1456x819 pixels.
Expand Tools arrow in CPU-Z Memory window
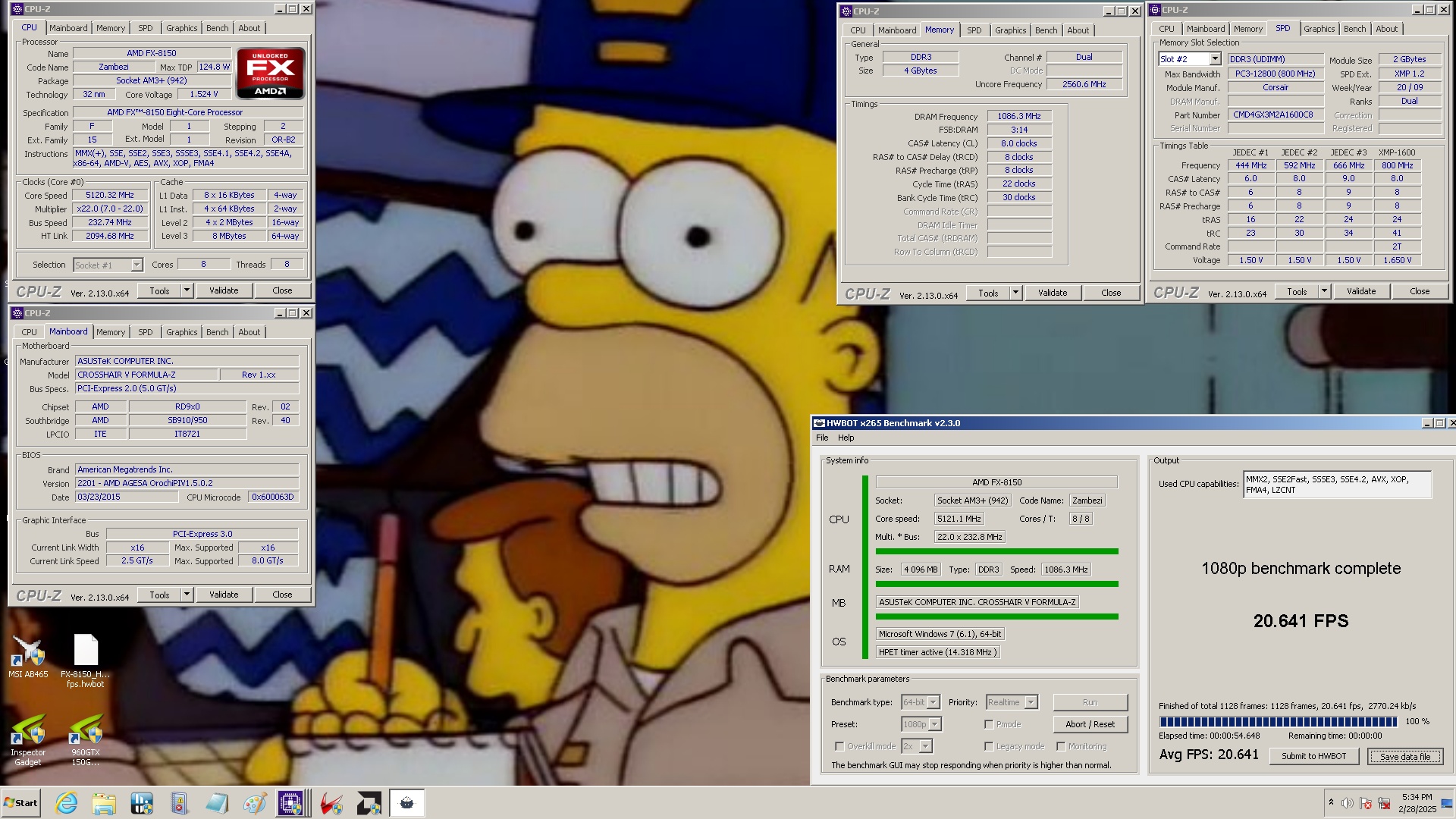click(1015, 293)
